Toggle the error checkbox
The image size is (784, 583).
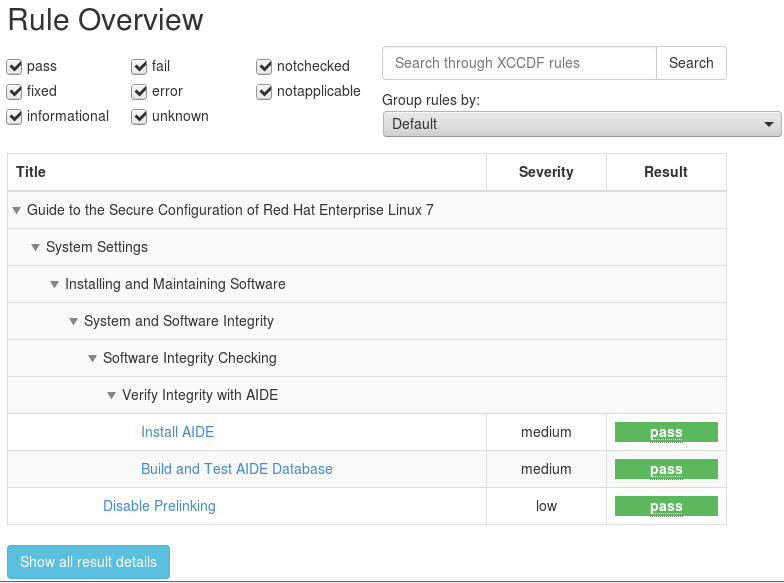(140, 92)
